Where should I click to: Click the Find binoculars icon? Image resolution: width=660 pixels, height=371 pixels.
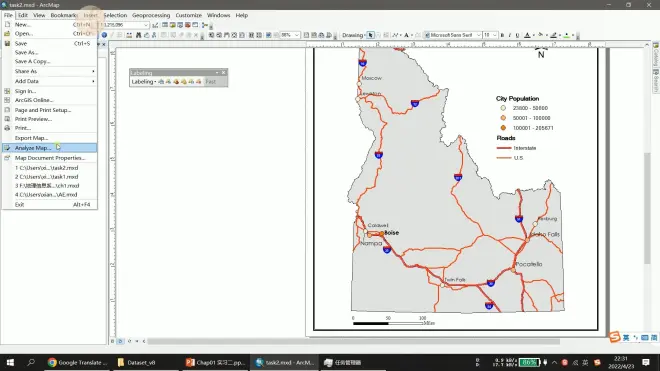[138, 35]
